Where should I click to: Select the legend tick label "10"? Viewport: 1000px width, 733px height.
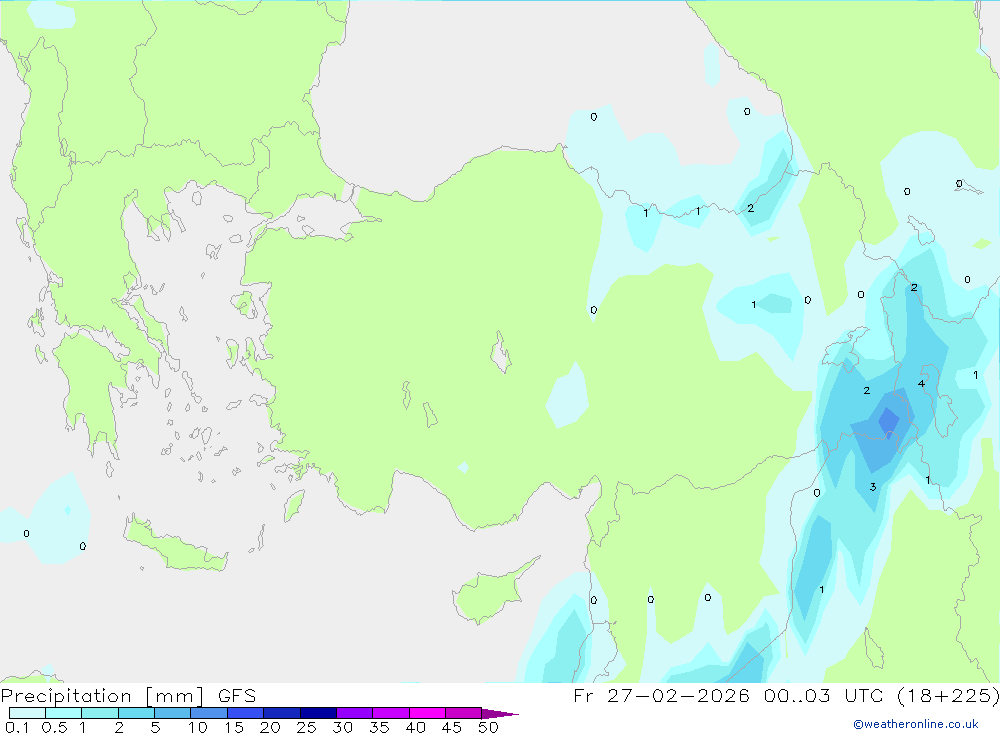[197, 727]
